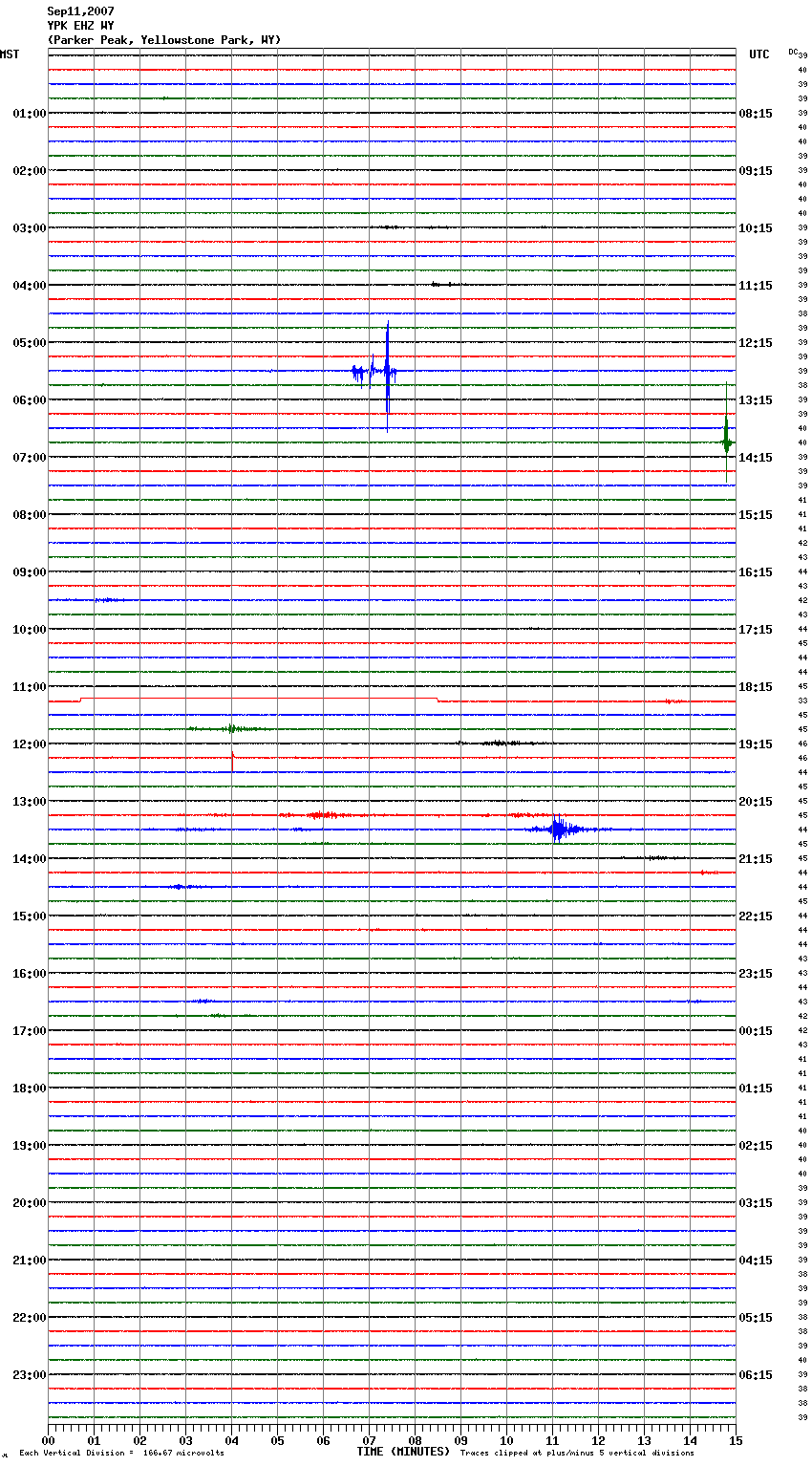Select the station code YPK EHZ WY
The width and height of the screenshot is (812, 1466).
[80, 26]
